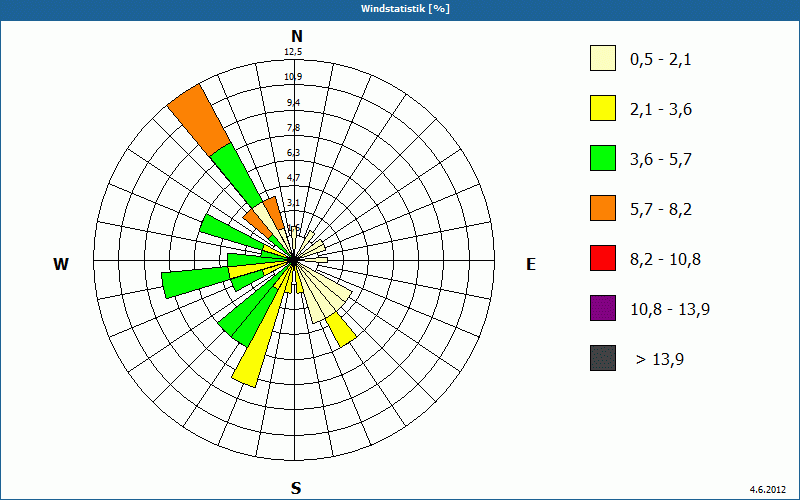The width and height of the screenshot is (800, 500).
Task: Click the legend label "2,1 - 3,6"
Action: (661, 110)
